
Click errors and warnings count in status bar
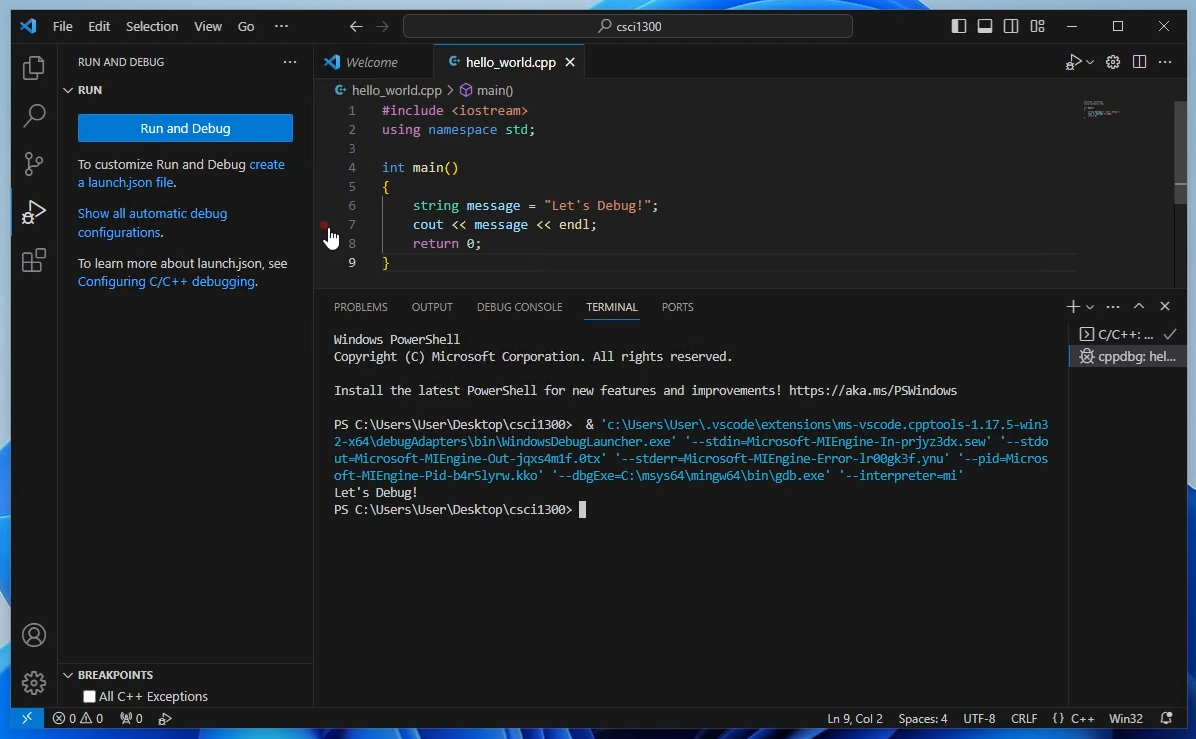77,718
